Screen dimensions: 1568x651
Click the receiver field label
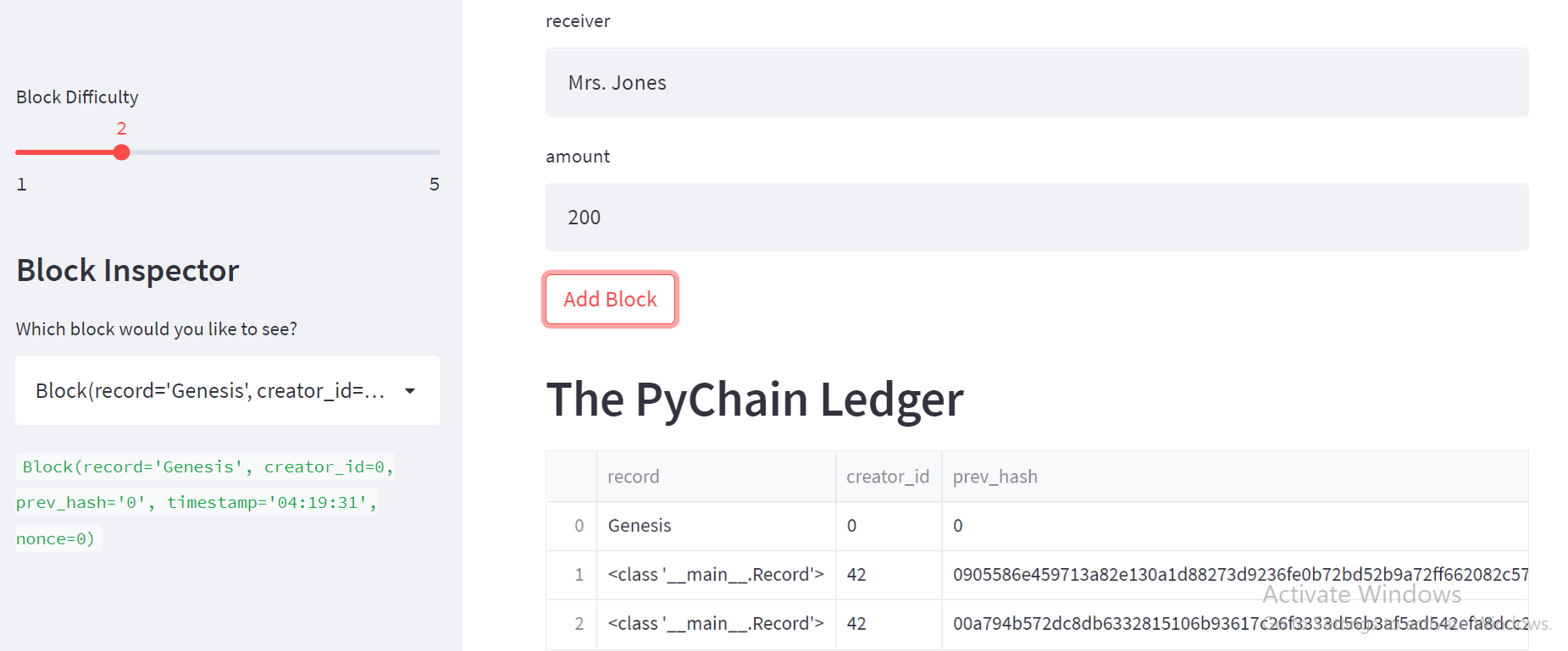(578, 21)
